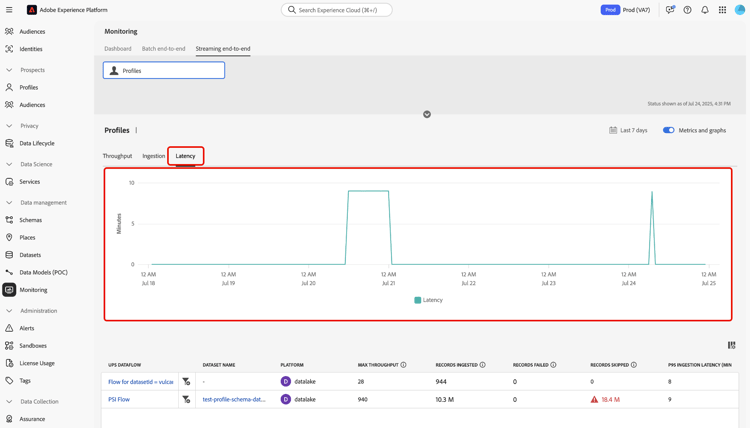Switch to Batch end-to-end tab
This screenshot has width=750, height=428.
coord(163,49)
